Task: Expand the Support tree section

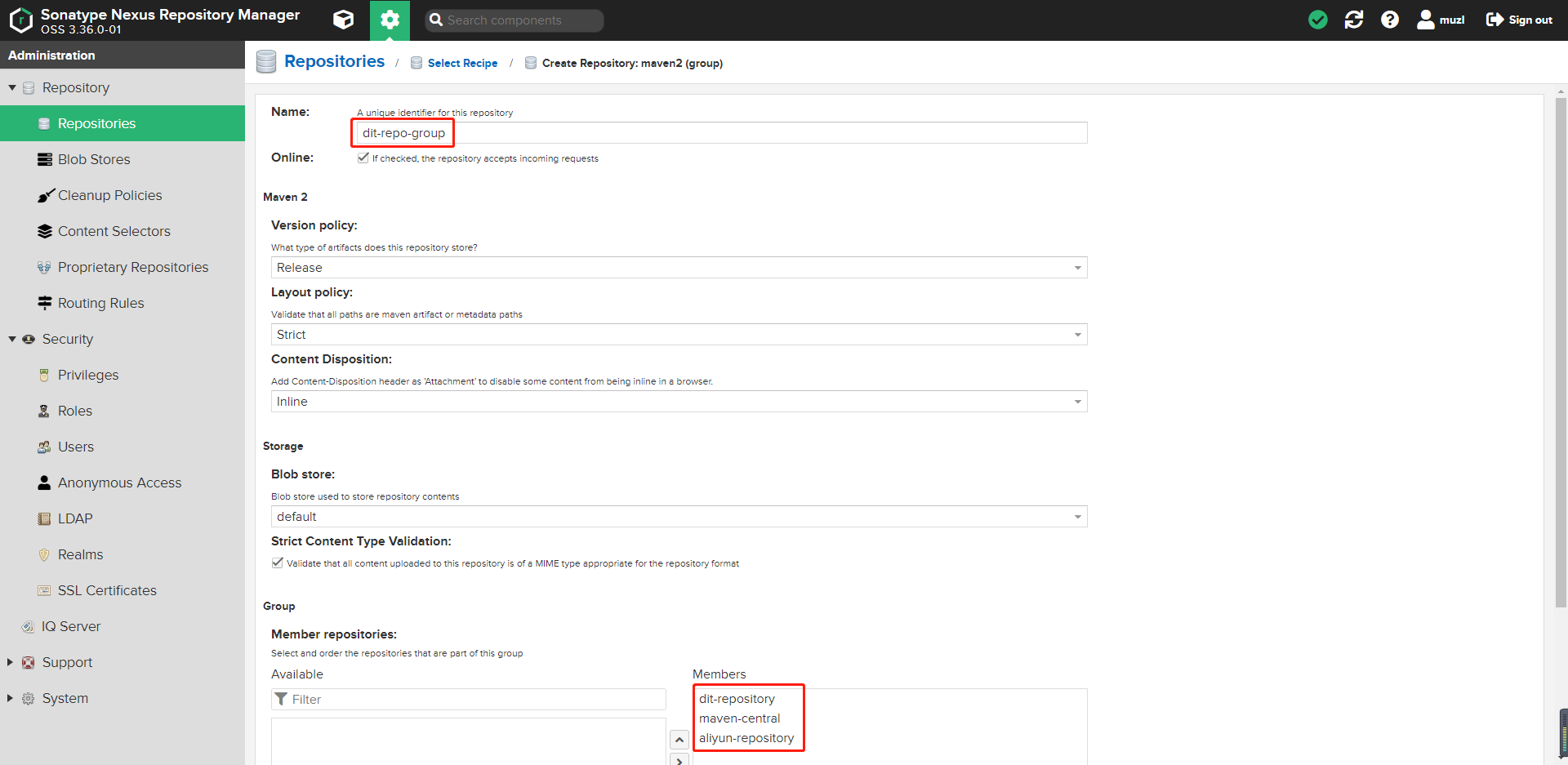Action: 10,662
